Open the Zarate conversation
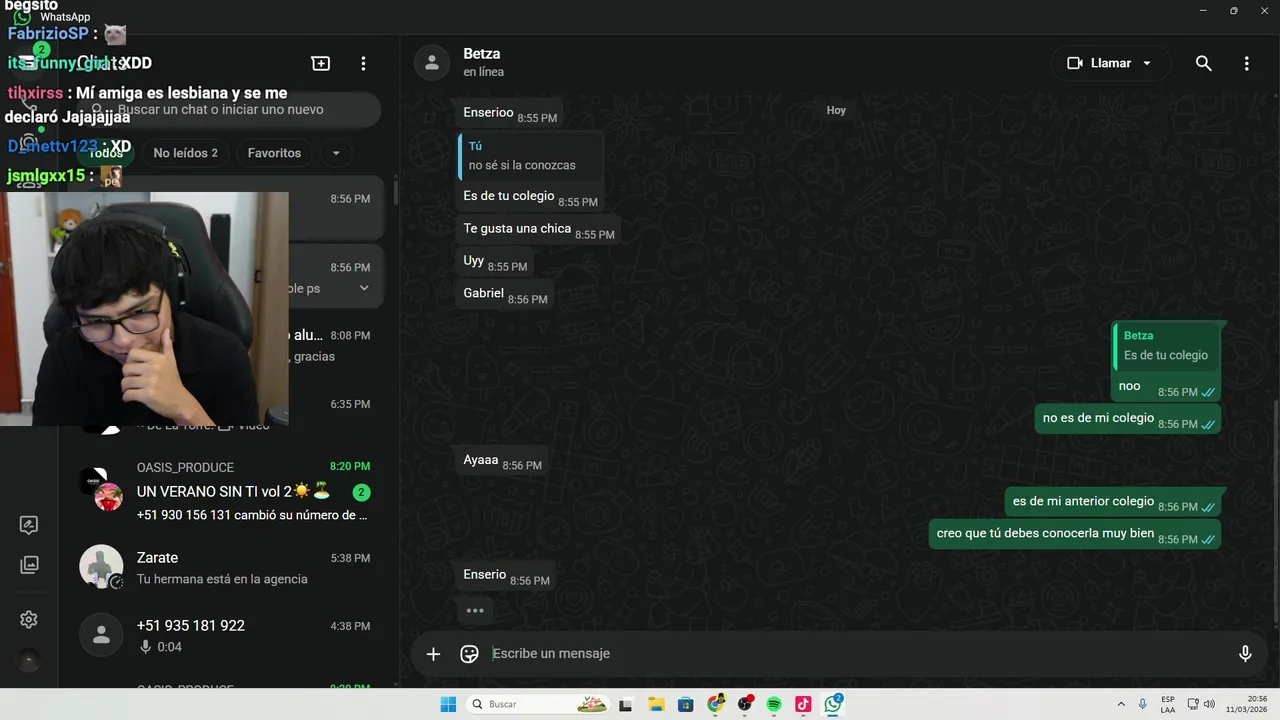Viewport: 1280px width, 720px height. [x=227, y=568]
